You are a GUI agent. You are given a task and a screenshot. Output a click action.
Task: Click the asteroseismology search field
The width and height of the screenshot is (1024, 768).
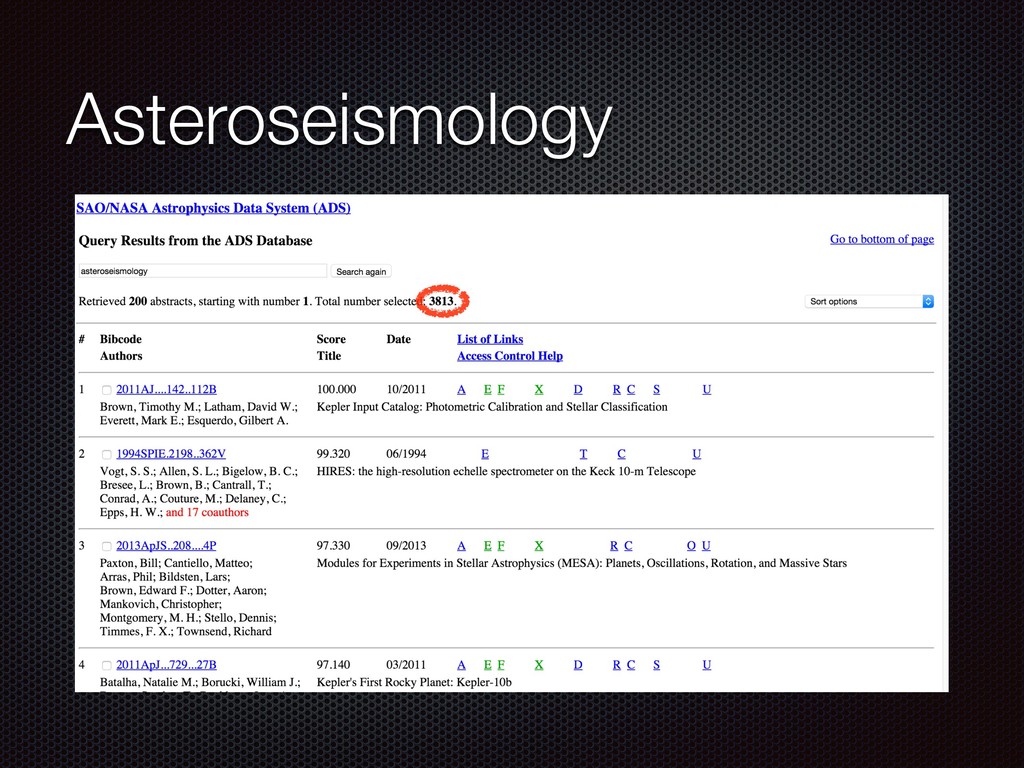[x=202, y=271]
